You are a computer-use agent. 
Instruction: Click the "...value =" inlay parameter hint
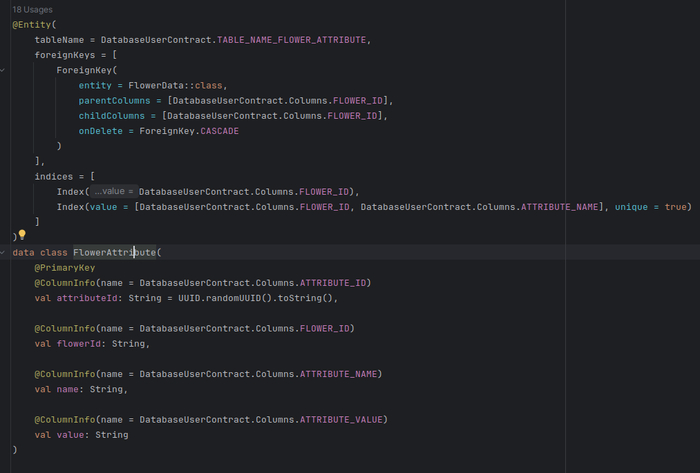tap(111, 191)
